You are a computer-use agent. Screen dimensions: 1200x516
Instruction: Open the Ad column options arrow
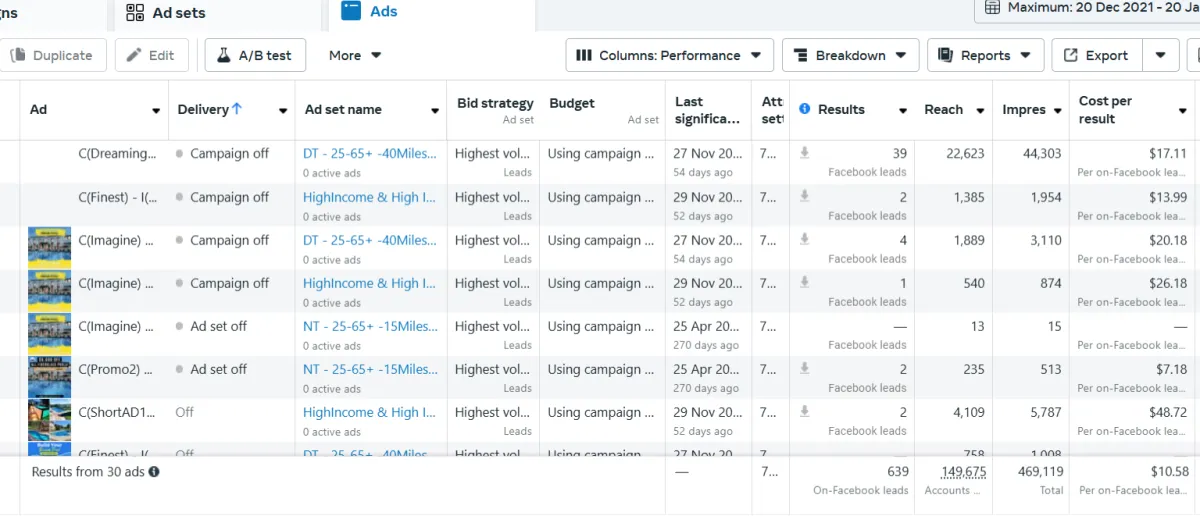[x=156, y=111]
